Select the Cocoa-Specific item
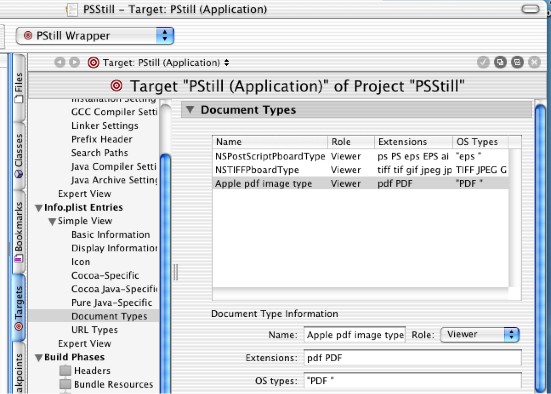The width and height of the screenshot is (551, 394). tap(105, 276)
